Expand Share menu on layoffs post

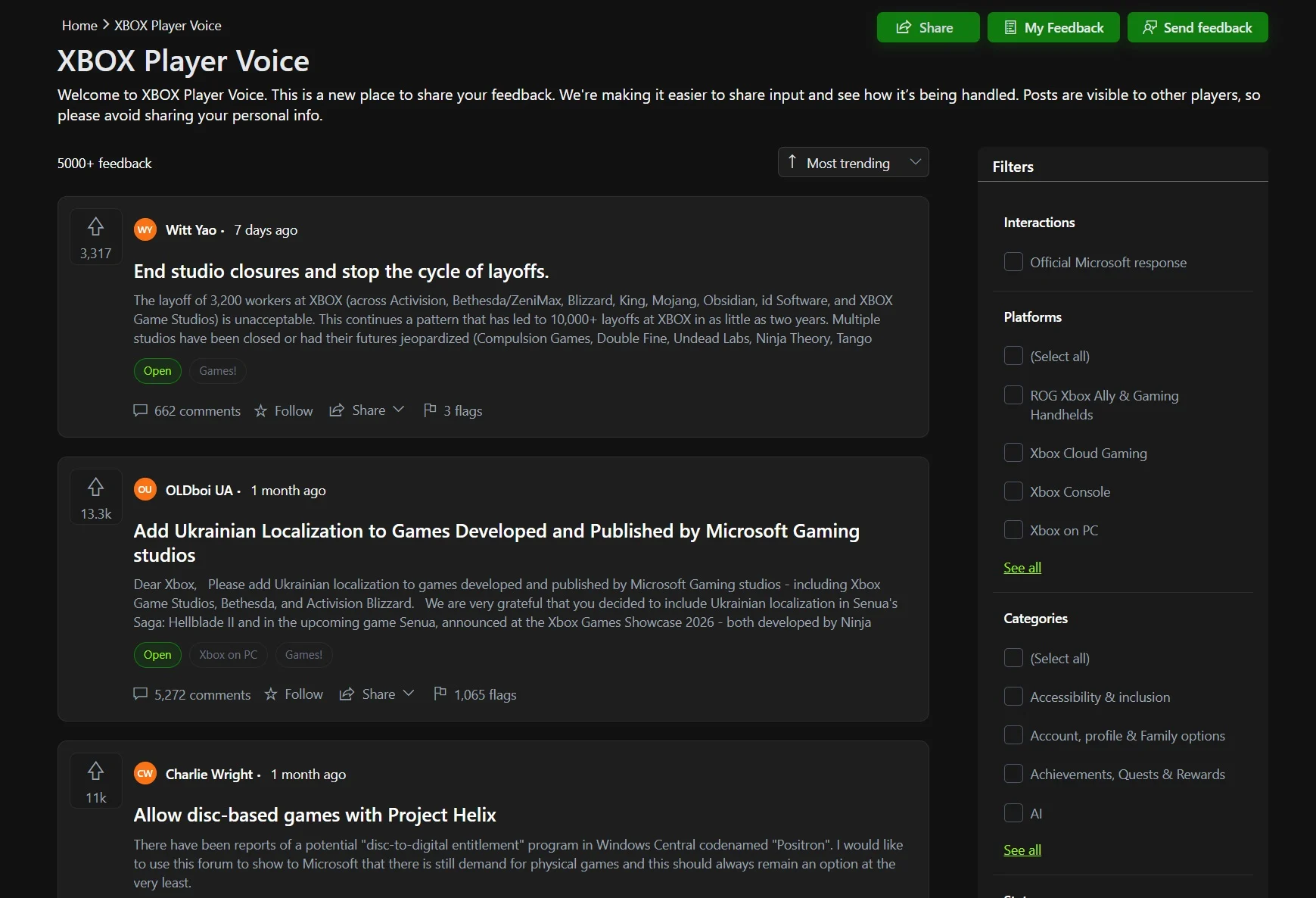367,410
